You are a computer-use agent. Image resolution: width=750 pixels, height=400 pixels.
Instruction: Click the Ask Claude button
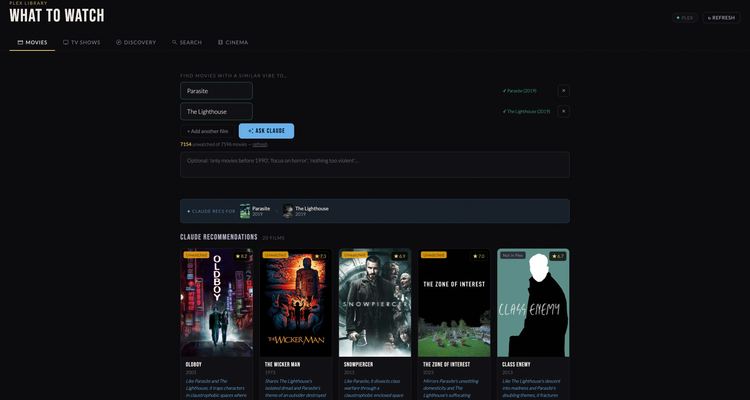tap(266, 131)
